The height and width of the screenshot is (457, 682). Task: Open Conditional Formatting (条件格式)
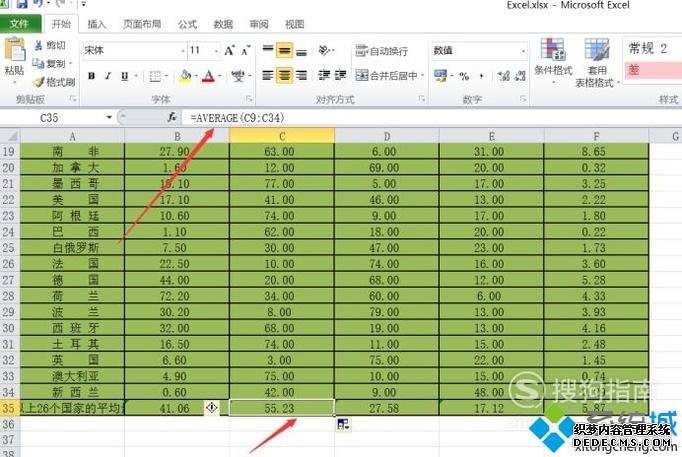coord(553,61)
